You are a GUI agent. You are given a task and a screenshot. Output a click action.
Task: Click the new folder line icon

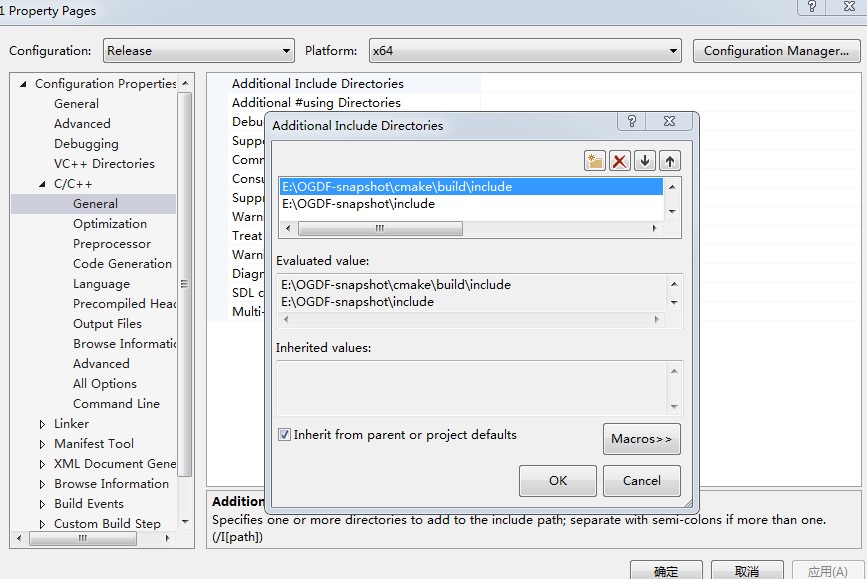[x=595, y=161]
